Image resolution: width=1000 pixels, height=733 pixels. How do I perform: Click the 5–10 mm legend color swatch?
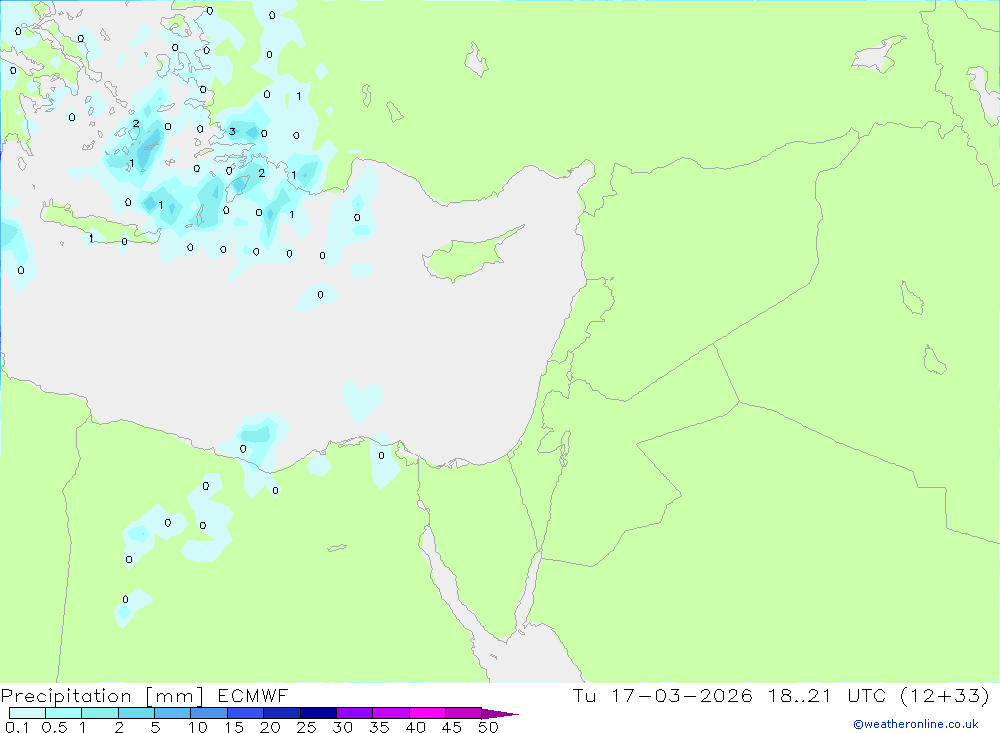tap(173, 713)
